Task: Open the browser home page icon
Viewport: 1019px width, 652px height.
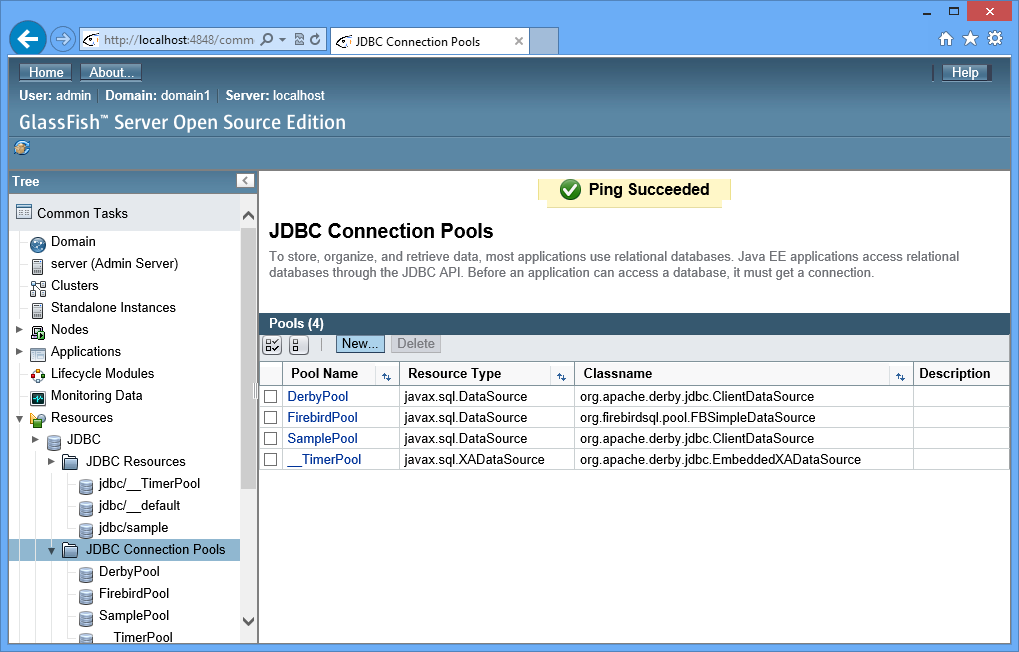Action: [x=946, y=39]
